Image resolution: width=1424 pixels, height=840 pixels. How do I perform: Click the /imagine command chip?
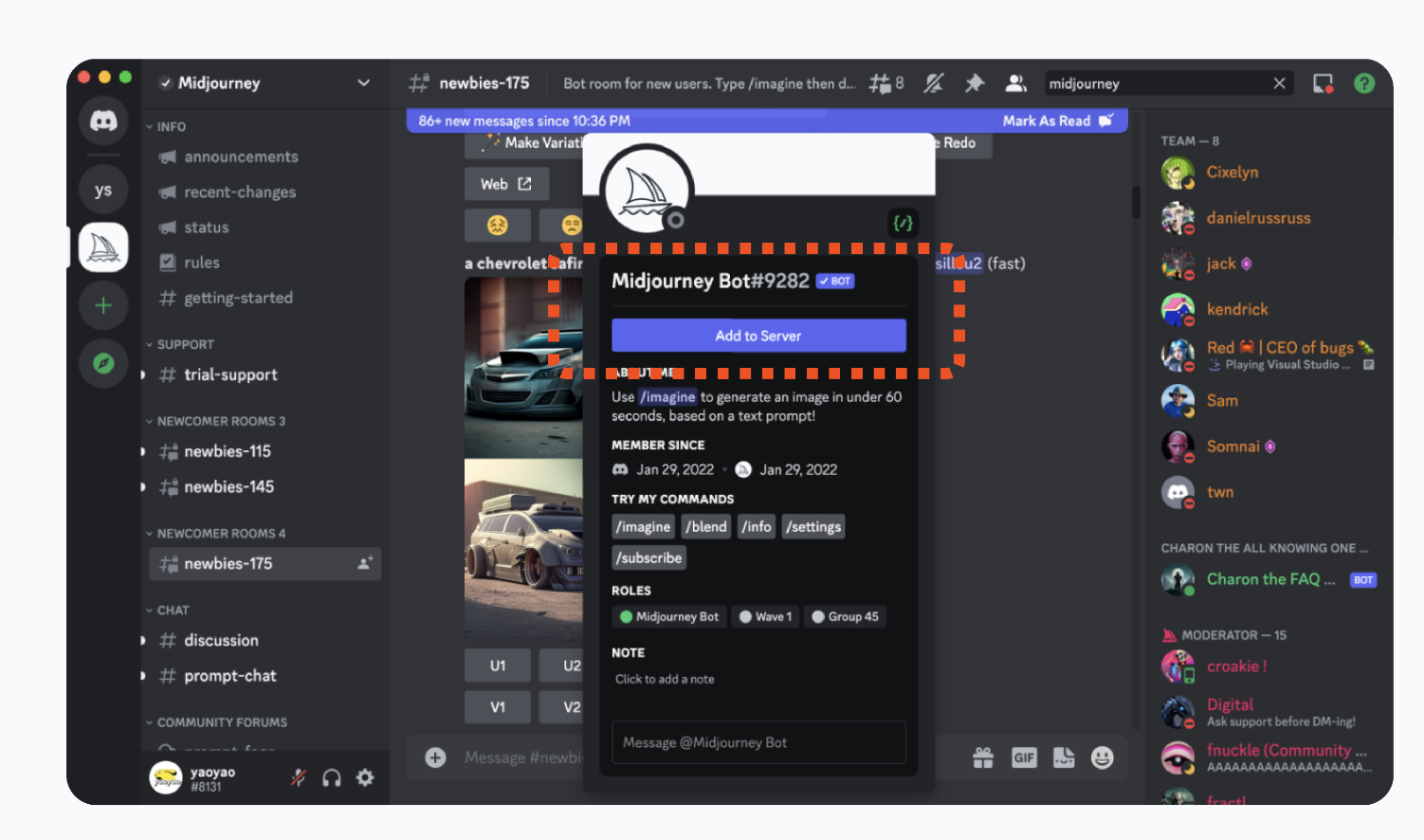tap(644, 527)
